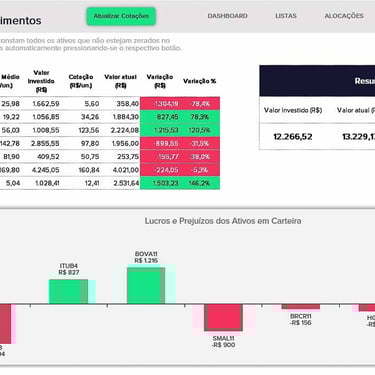Click the current value cell 1.956,00
The height and width of the screenshot is (375, 375).
coord(125,144)
